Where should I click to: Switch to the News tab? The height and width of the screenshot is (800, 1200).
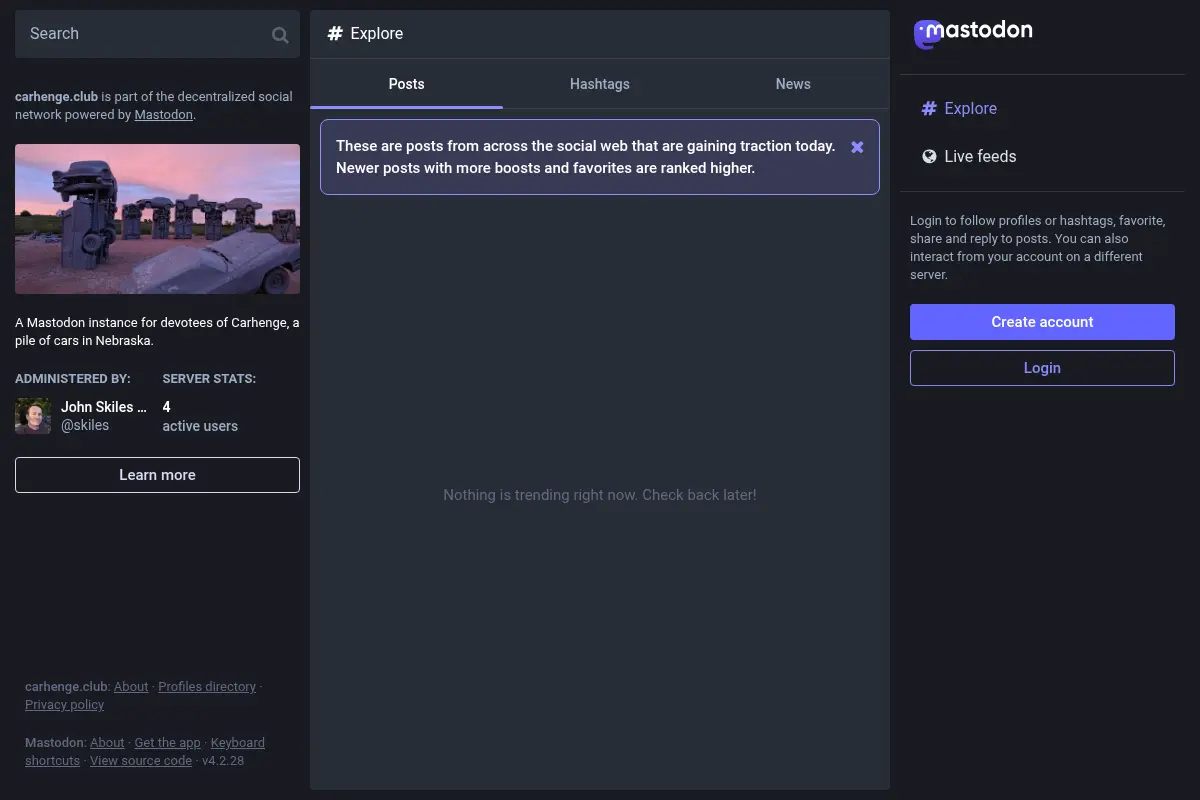pos(793,84)
